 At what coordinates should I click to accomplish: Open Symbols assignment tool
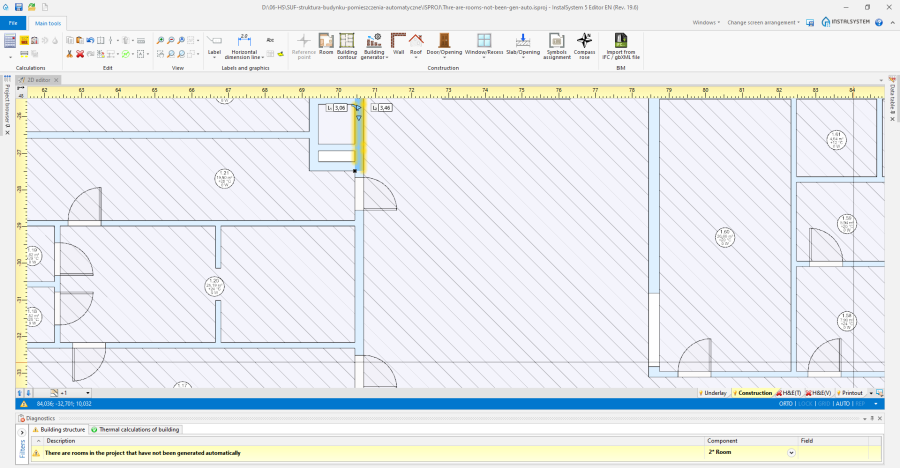coord(556,46)
